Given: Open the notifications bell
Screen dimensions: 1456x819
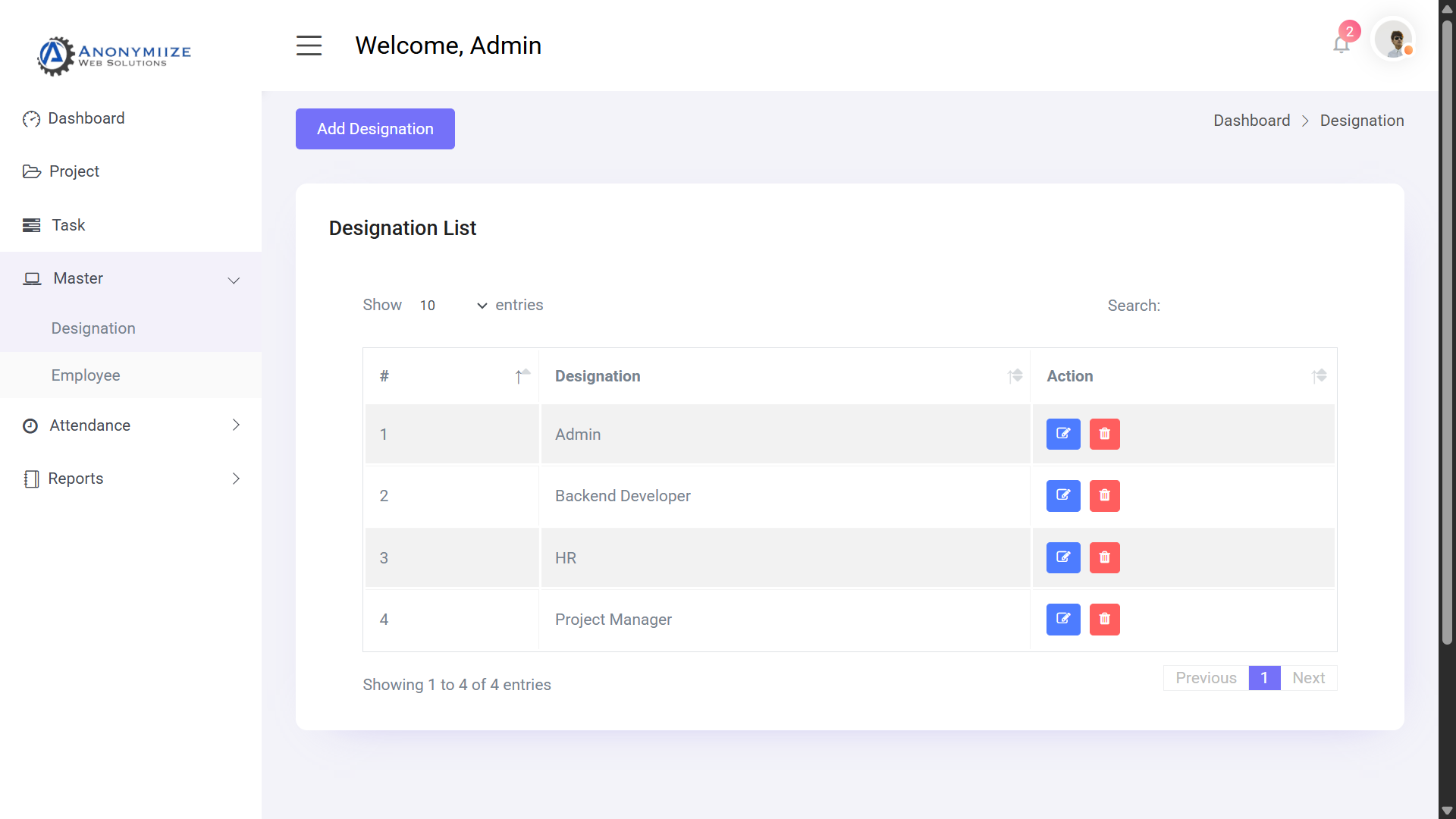Looking at the screenshot, I should point(1341,45).
